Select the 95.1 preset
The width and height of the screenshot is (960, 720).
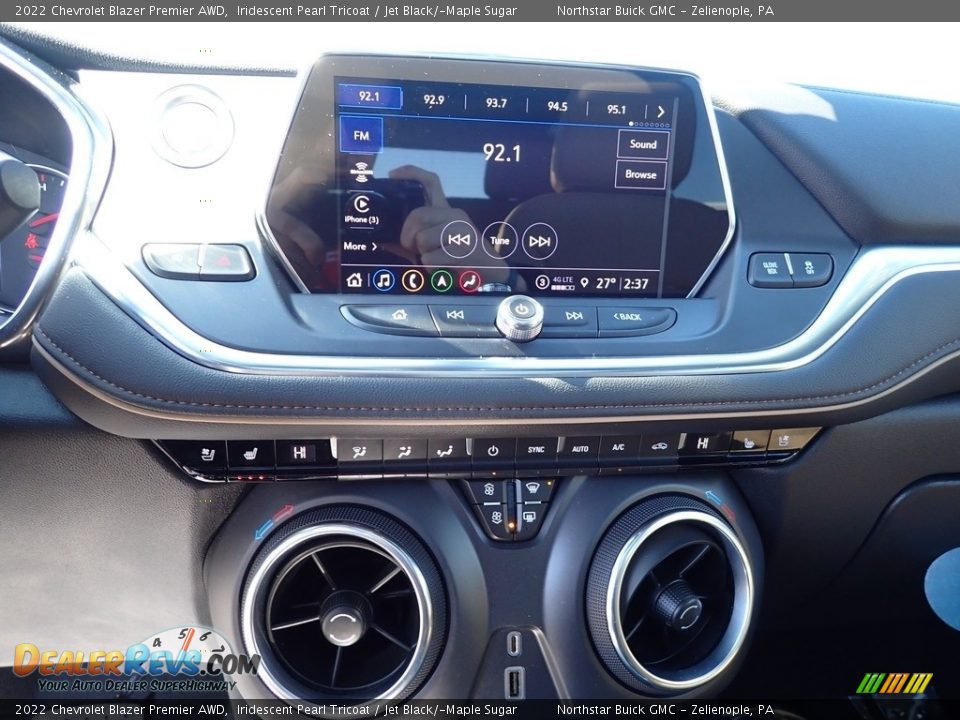616,110
